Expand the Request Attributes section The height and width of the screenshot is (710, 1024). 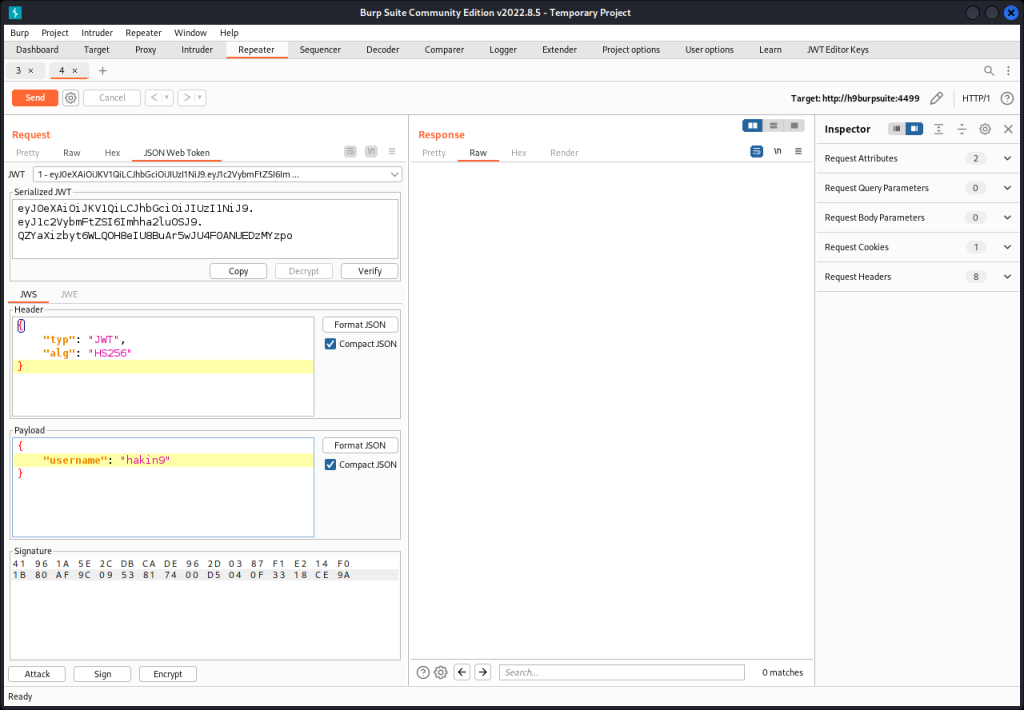point(918,159)
